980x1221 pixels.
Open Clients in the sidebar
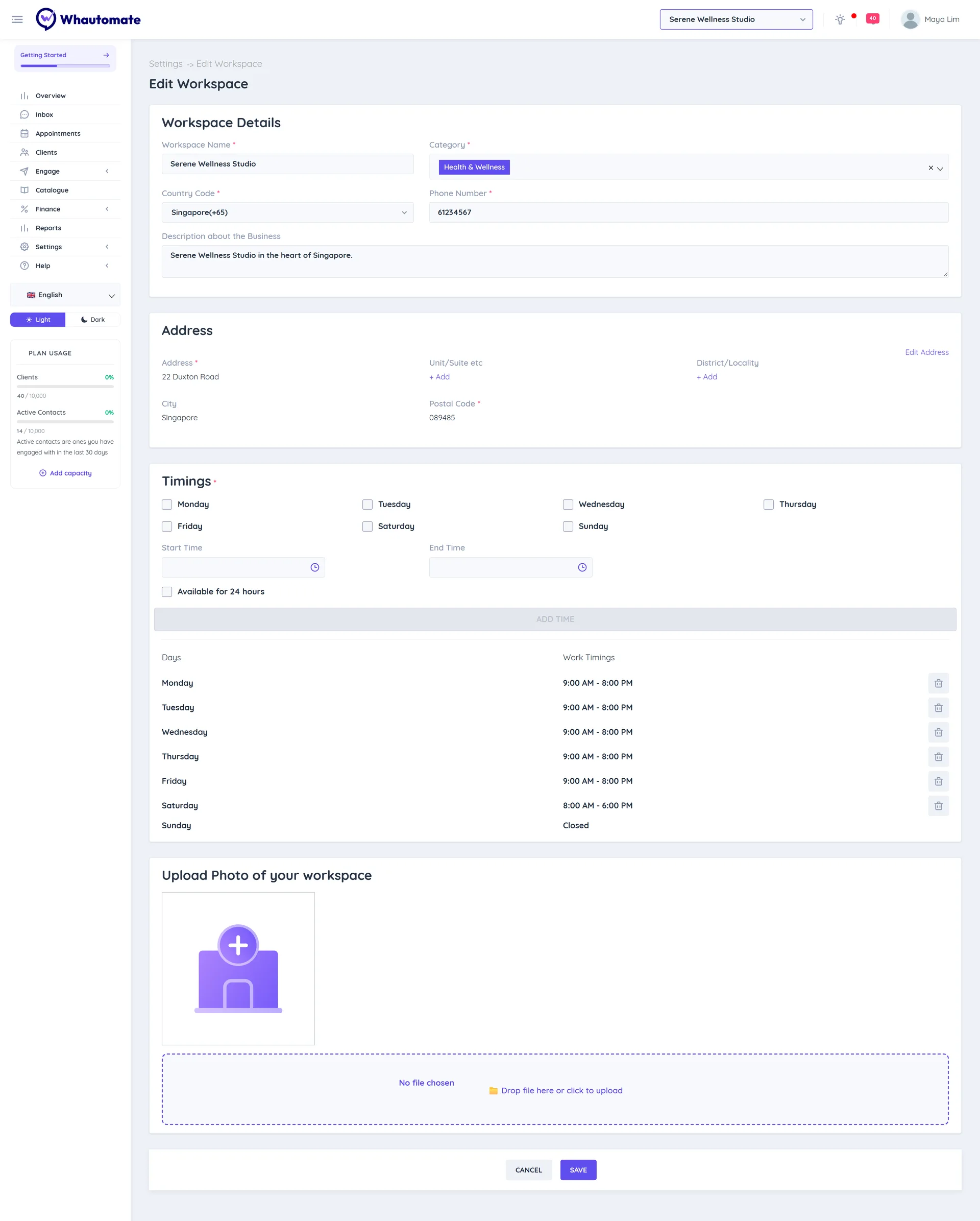tap(65, 152)
